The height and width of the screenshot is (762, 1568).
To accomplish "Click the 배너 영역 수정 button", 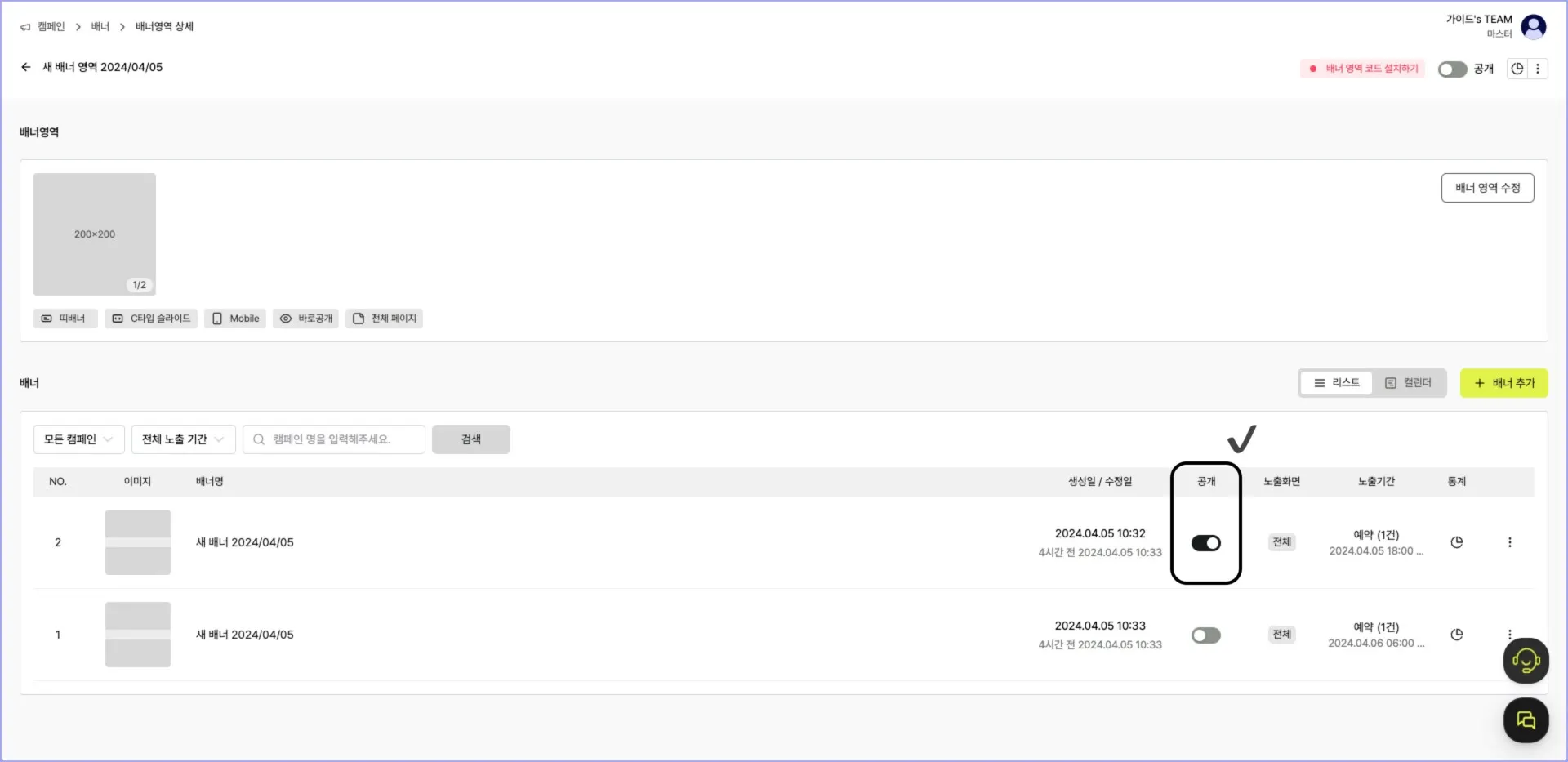I will pos(1487,188).
